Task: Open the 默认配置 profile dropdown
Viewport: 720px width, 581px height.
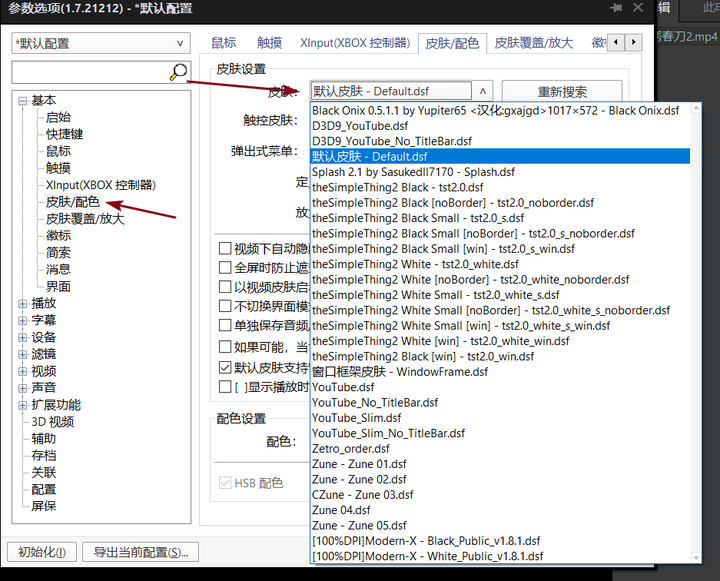Action: (x=101, y=44)
